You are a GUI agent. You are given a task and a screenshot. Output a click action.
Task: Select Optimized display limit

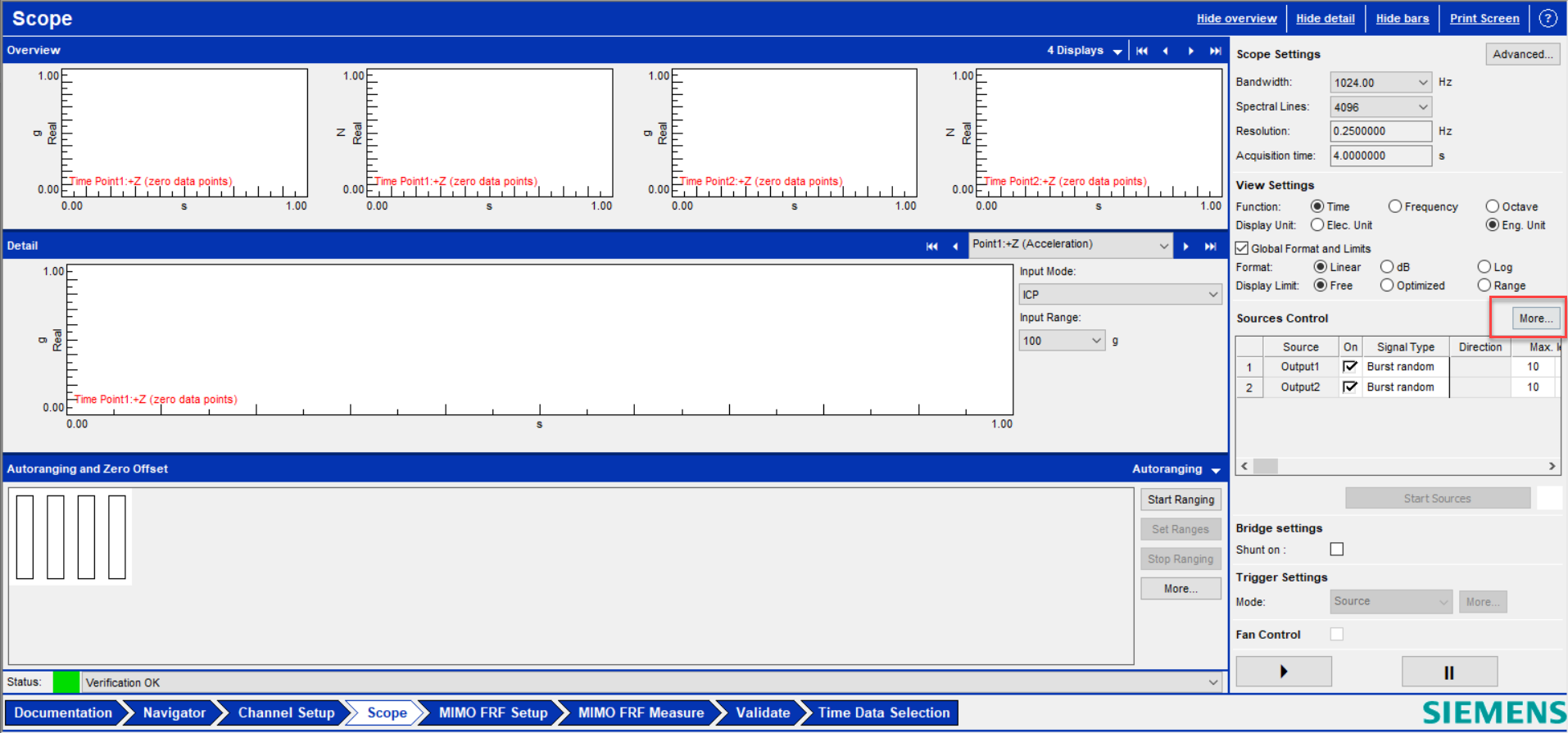[x=1387, y=285]
